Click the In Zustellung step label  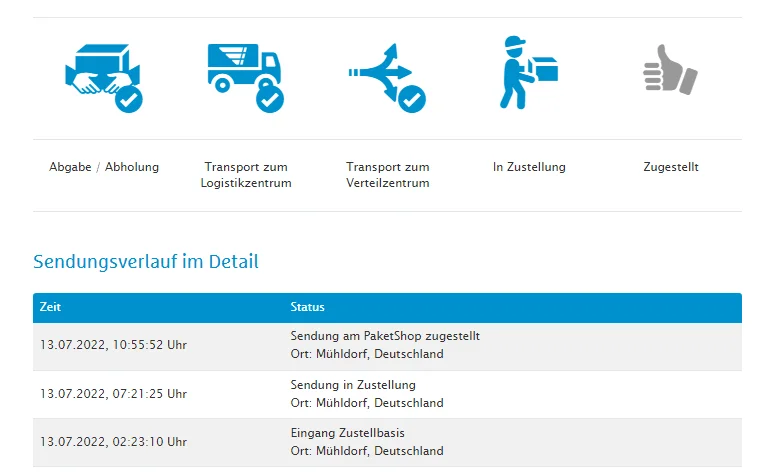pyautogui.click(x=529, y=167)
